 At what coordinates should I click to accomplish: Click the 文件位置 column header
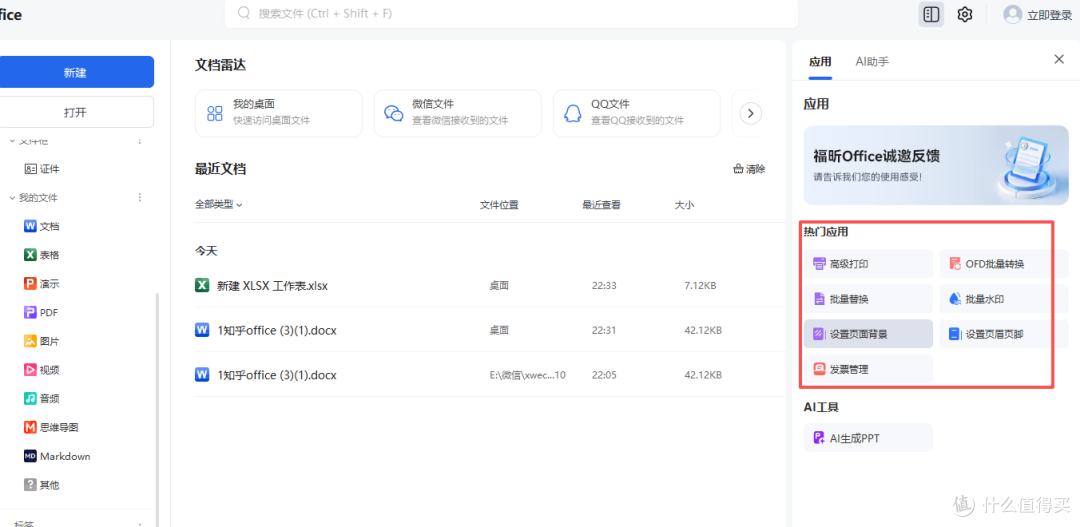pos(499,205)
